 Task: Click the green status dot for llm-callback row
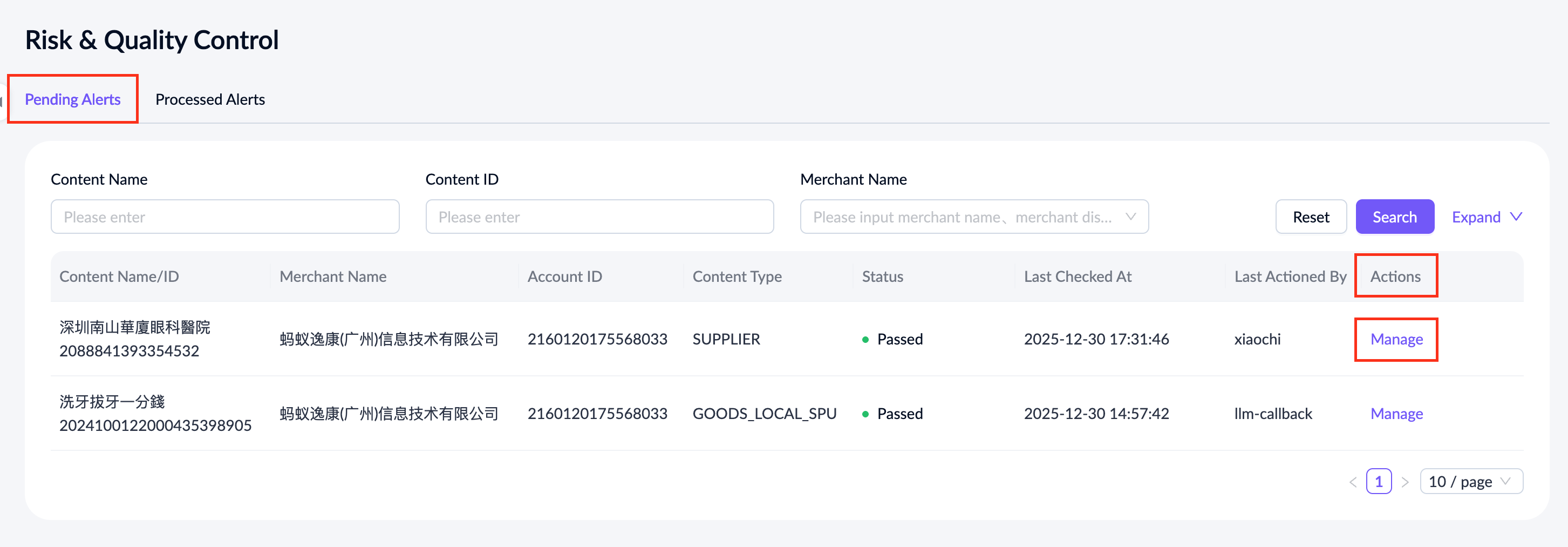tap(865, 414)
